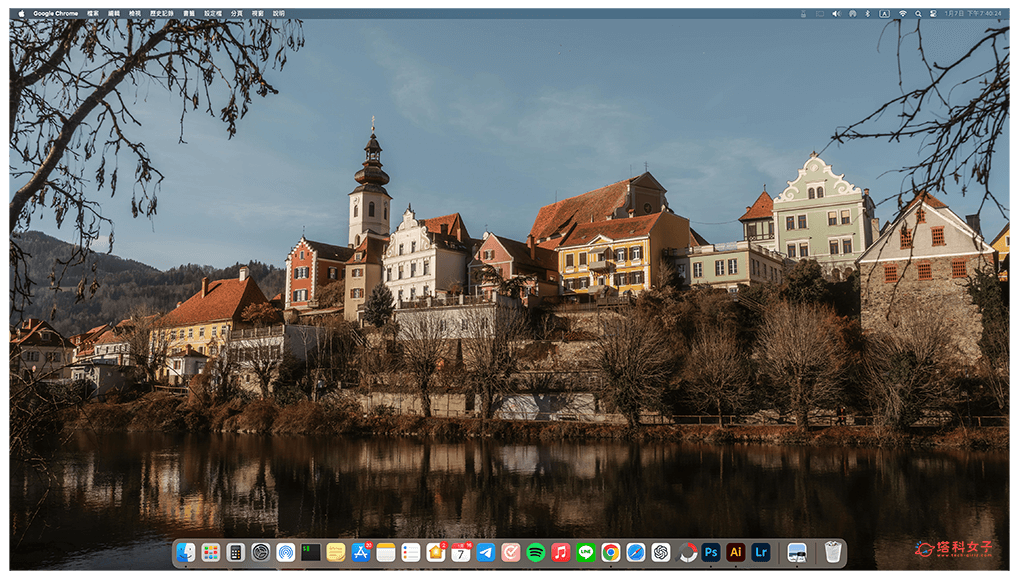Screen dimensions: 1024x581
Task: Launch Adobe Photoshop from the Dock
Action: click(711, 553)
